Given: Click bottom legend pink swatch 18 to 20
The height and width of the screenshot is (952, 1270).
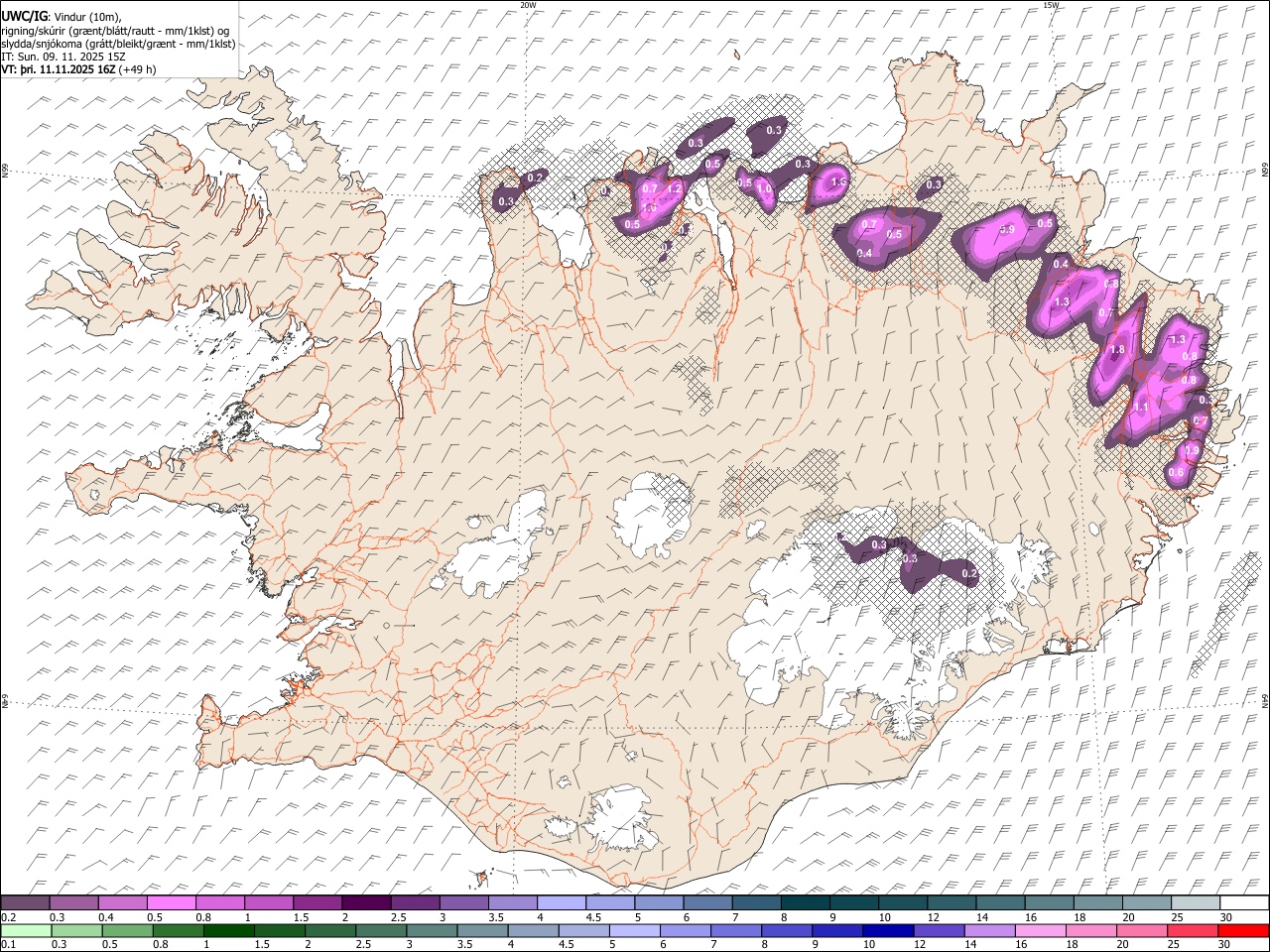Looking at the screenshot, I should [1089, 930].
